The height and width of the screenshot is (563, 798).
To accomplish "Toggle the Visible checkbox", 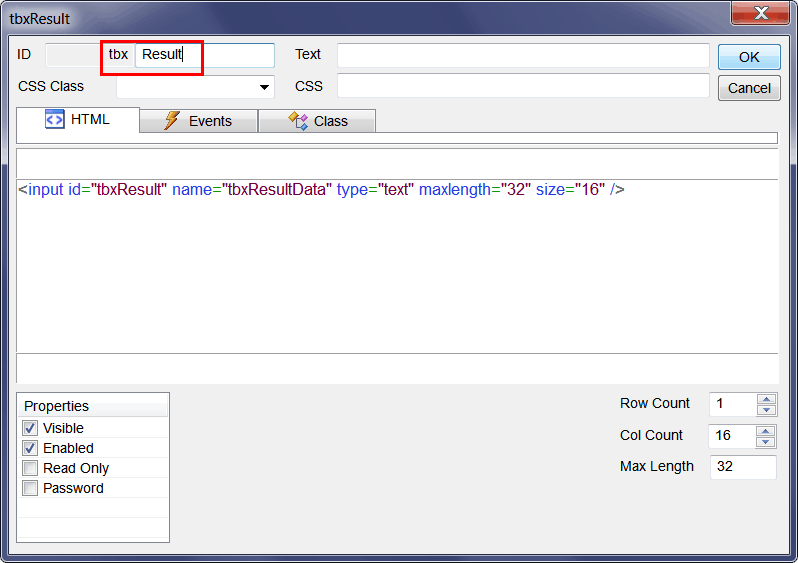I will coord(30,428).
